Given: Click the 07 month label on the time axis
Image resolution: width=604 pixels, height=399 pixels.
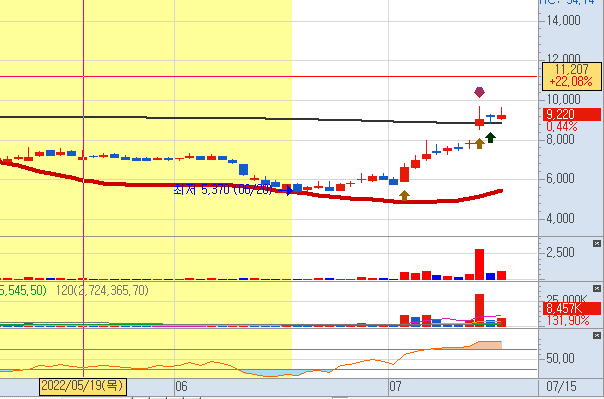Looking at the screenshot, I should [395, 386].
